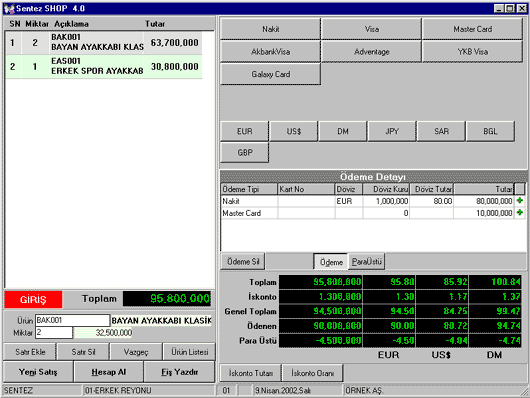This screenshot has height=398, width=530.
Task: Click the 32,500,000 unit price field
Action: [x=103, y=333]
